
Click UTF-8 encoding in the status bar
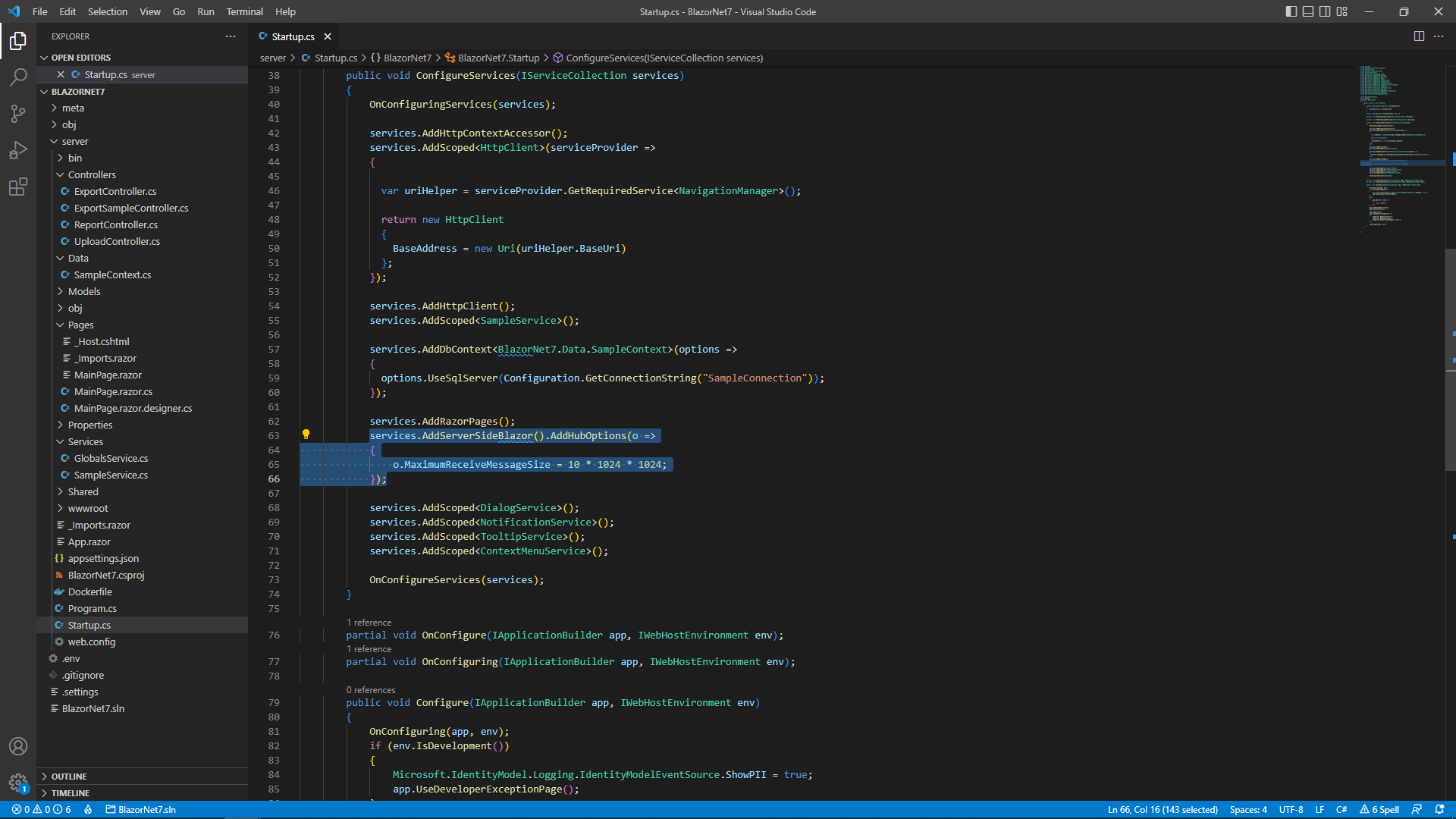1292,809
